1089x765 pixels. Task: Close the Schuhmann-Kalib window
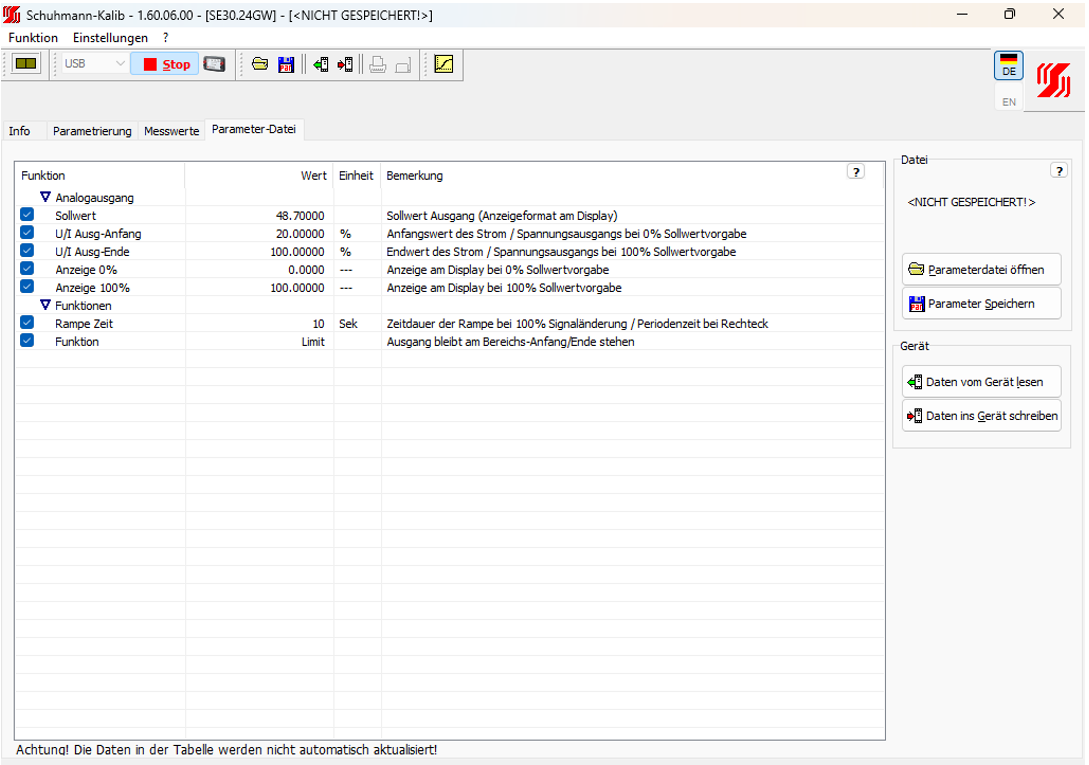coord(1058,14)
